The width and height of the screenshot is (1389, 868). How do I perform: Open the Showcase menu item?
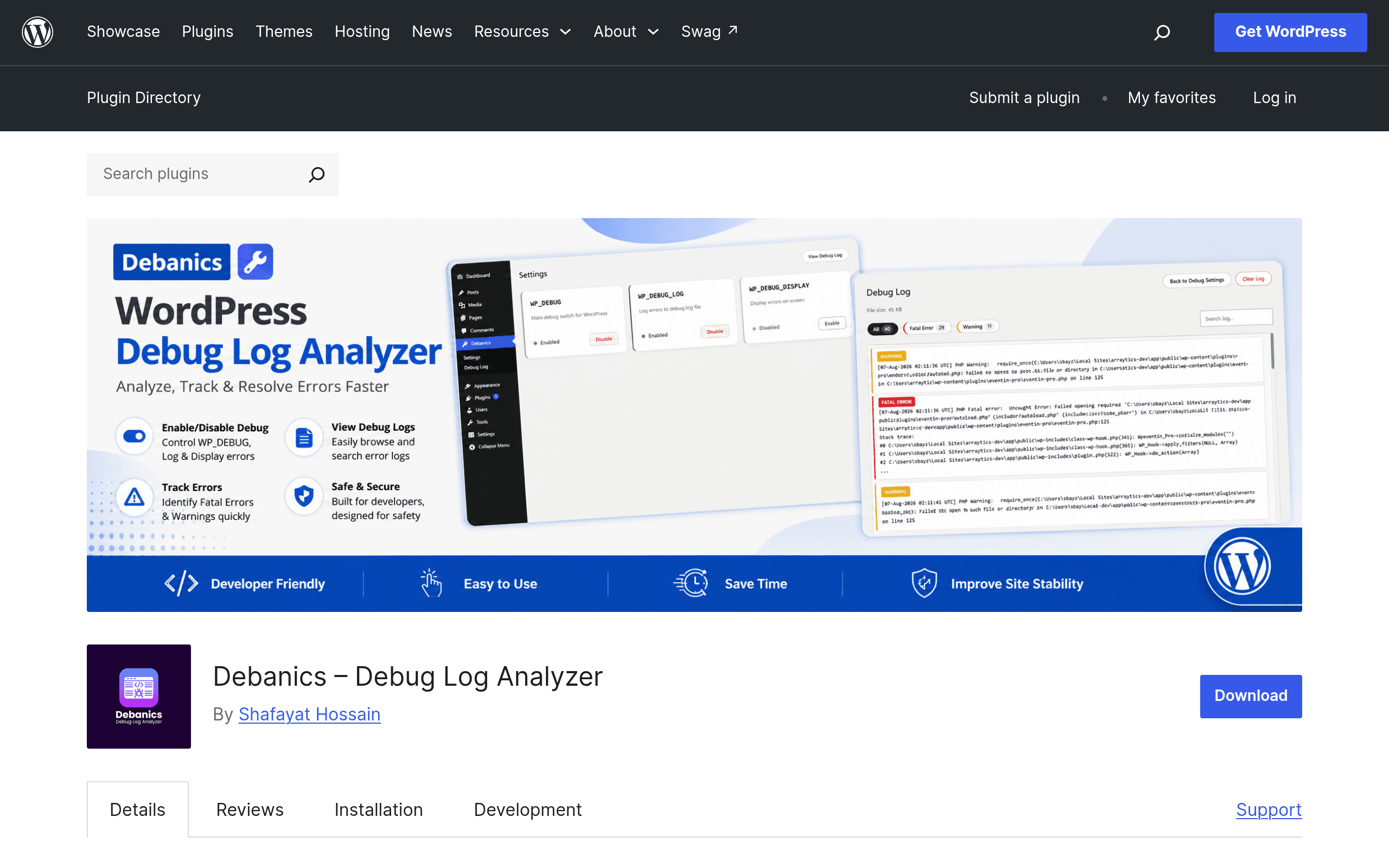pyautogui.click(x=123, y=32)
